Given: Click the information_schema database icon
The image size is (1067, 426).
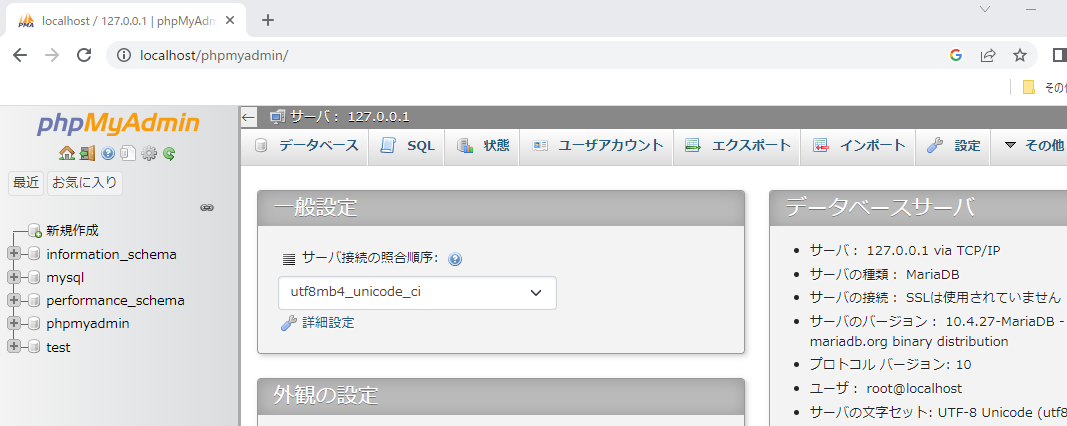Looking at the screenshot, I should [x=34, y=254].
